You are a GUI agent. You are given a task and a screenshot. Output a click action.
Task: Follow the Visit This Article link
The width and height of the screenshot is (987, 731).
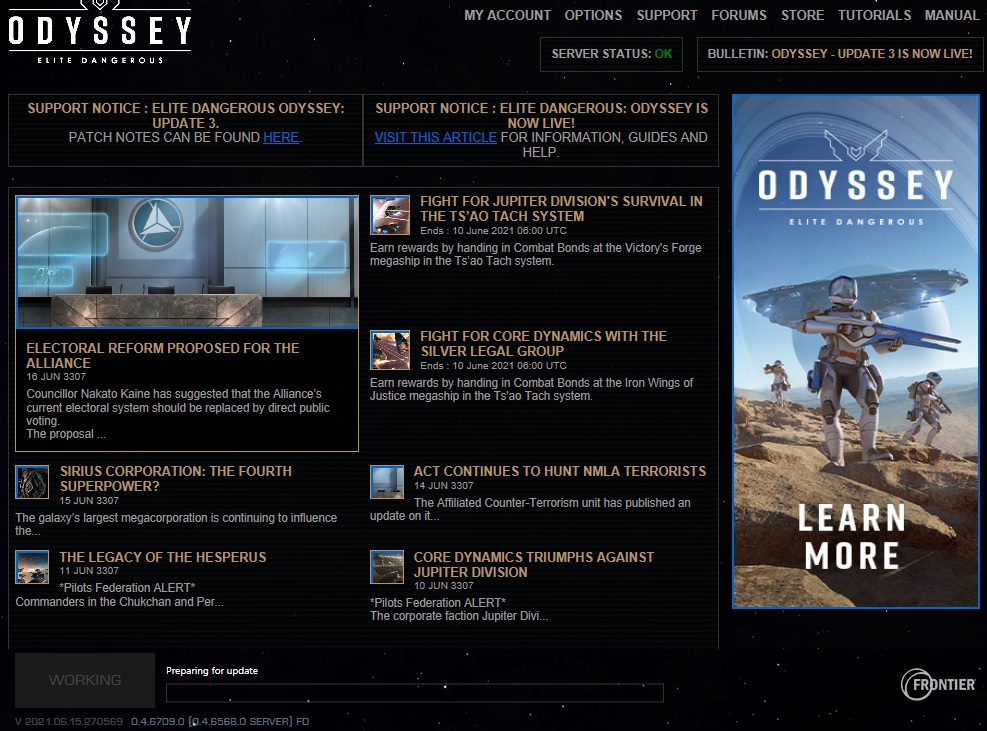(436, 137)
